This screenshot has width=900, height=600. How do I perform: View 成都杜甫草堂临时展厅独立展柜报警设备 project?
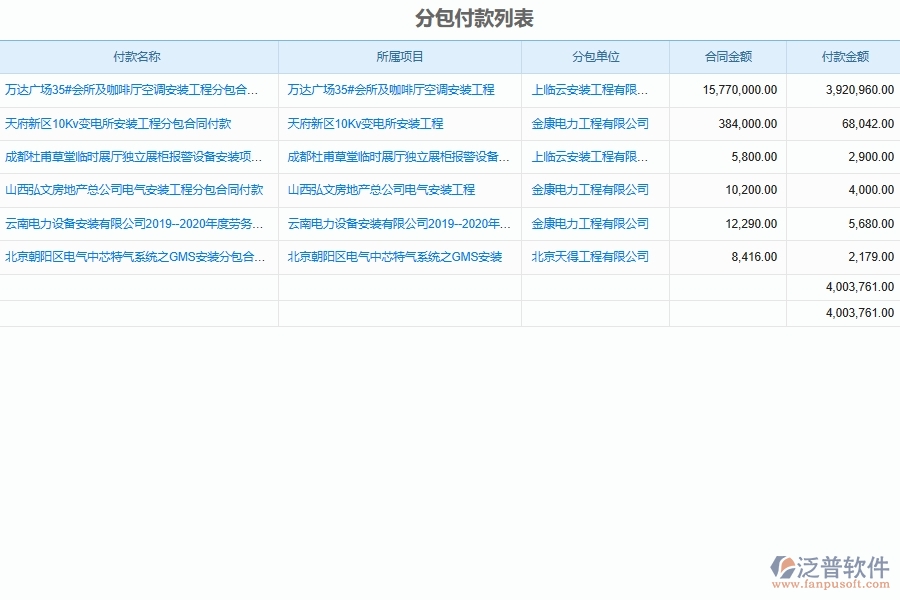[x=398, y=156]
